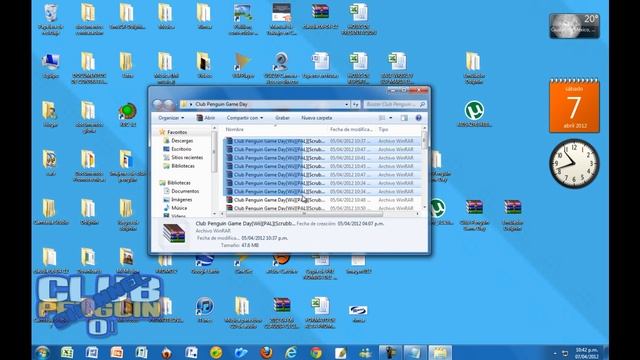Image resolution: width=640 pixels, height=360 pixels.
Task: Open Sitios recientes in the navigation pane
Action: pos(187,158)
